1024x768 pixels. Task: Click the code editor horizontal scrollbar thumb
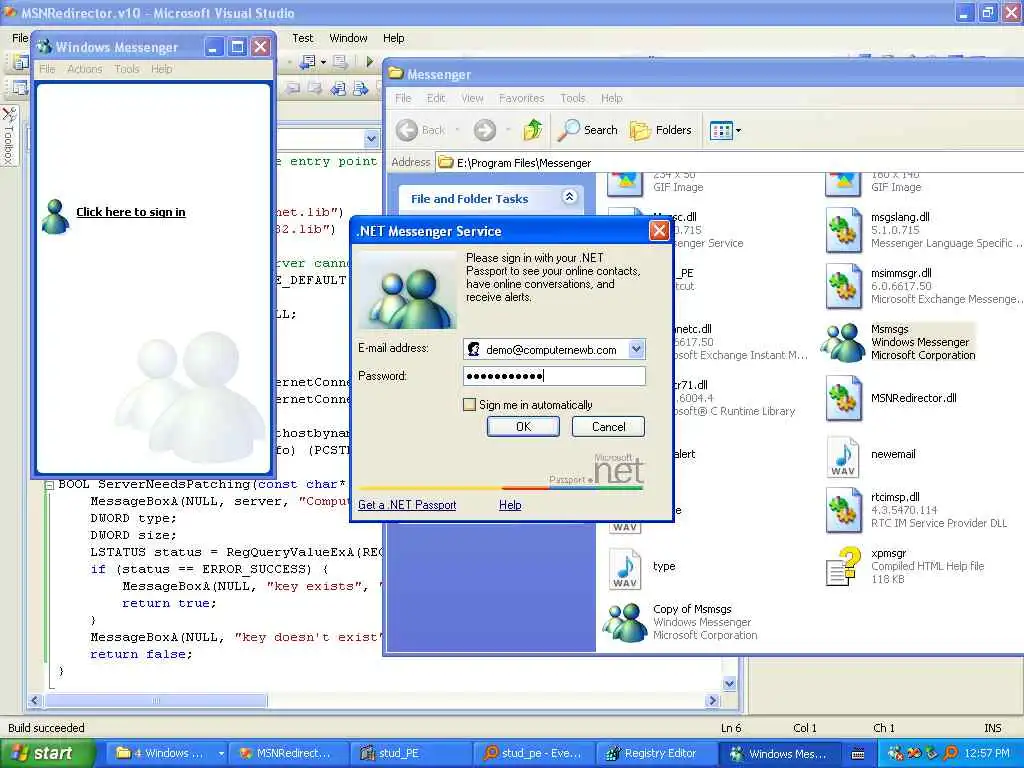[x=155, y=701]
